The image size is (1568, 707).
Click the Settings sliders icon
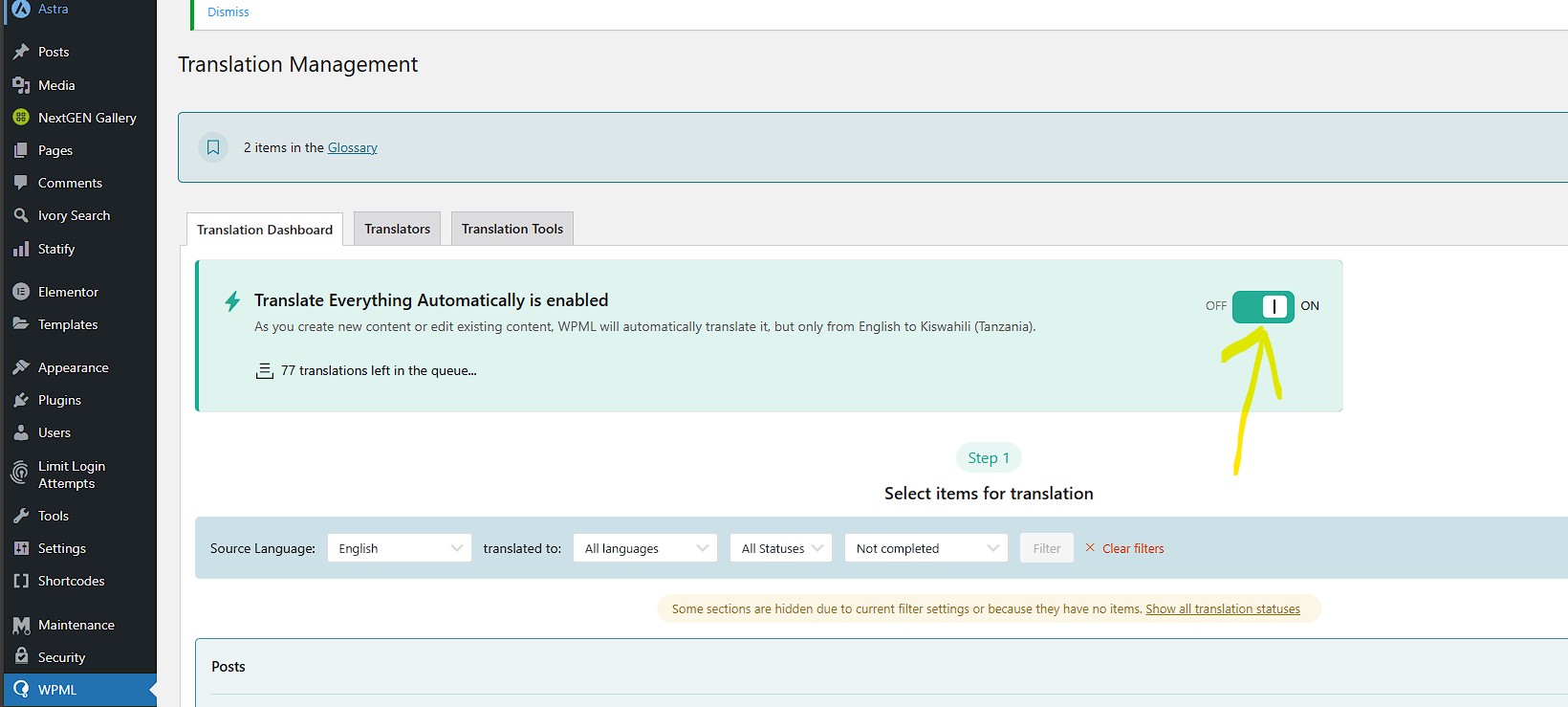[21, 548]
